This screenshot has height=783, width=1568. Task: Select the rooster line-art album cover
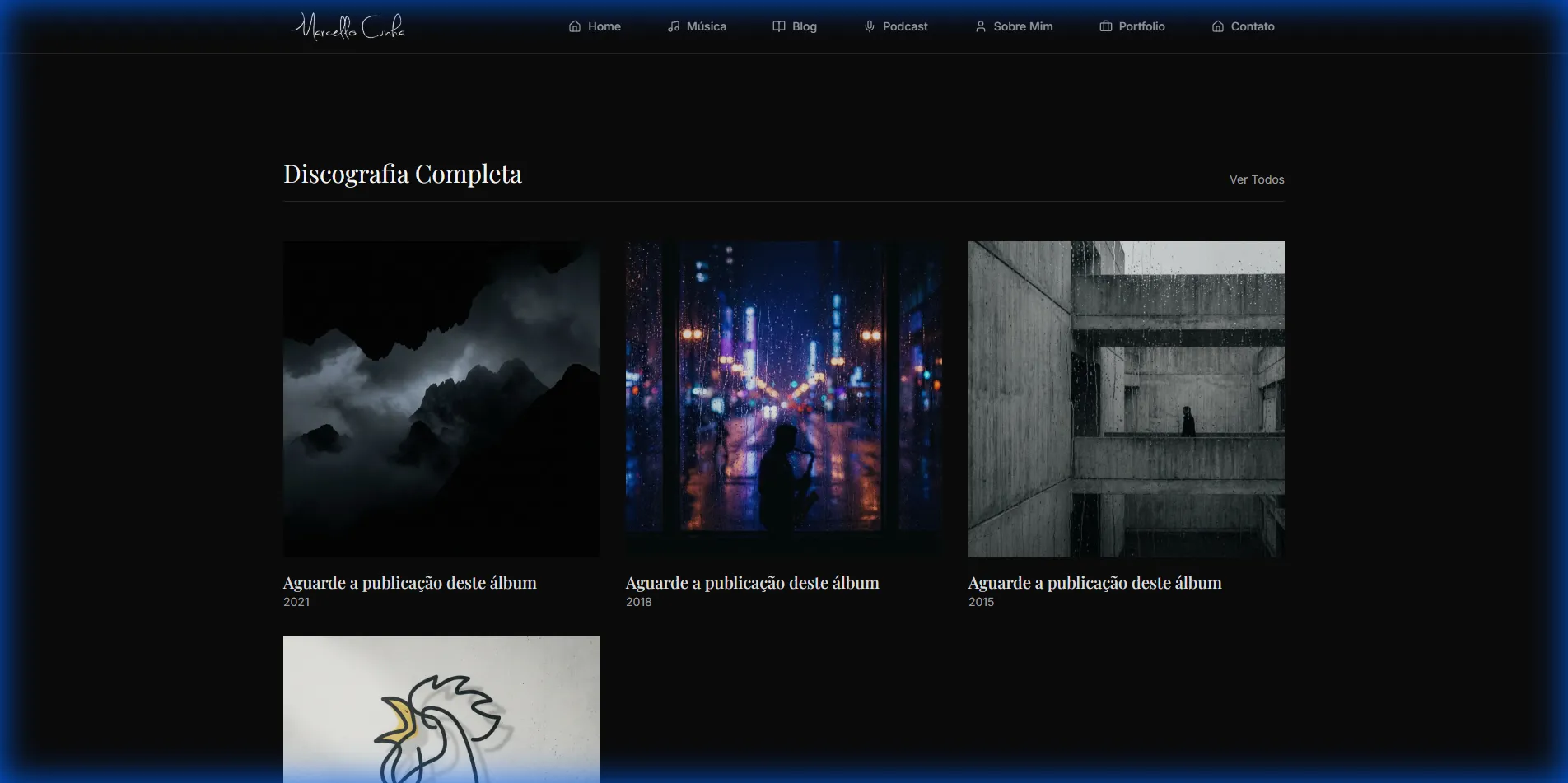pyautogui.click(x=441, y=708)
